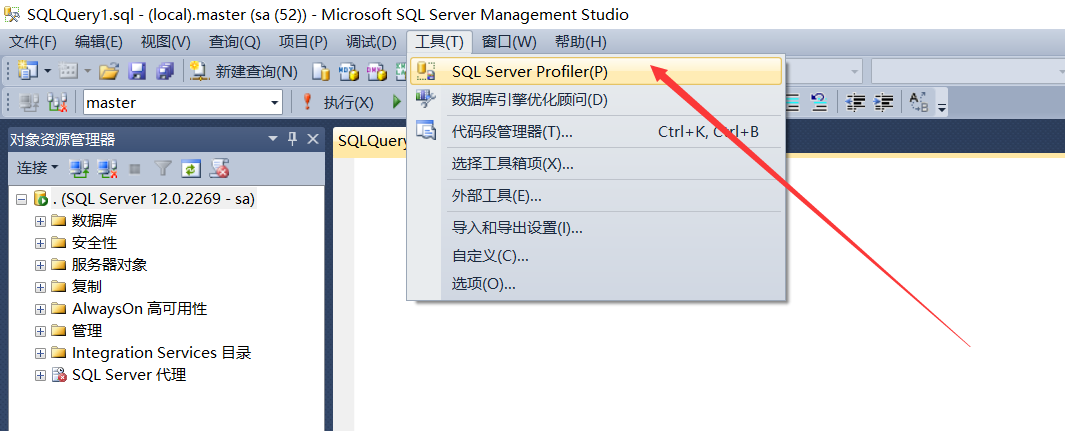1065x431 pixels.
Task: Refresh the Object Explorer tree
Action: pyautogui.click(x=190, y=168)
